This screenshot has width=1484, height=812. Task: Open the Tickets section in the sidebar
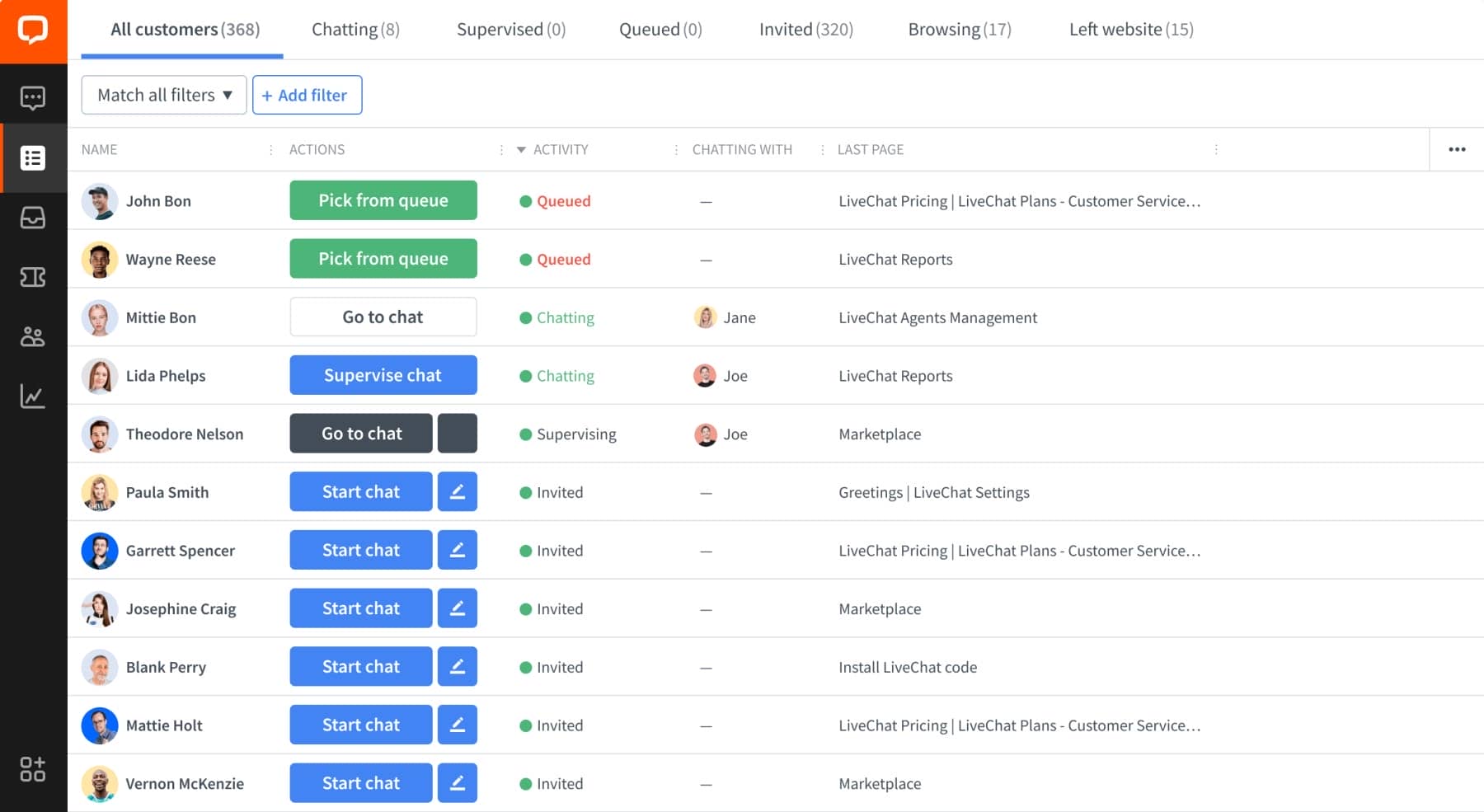[33, 277]
